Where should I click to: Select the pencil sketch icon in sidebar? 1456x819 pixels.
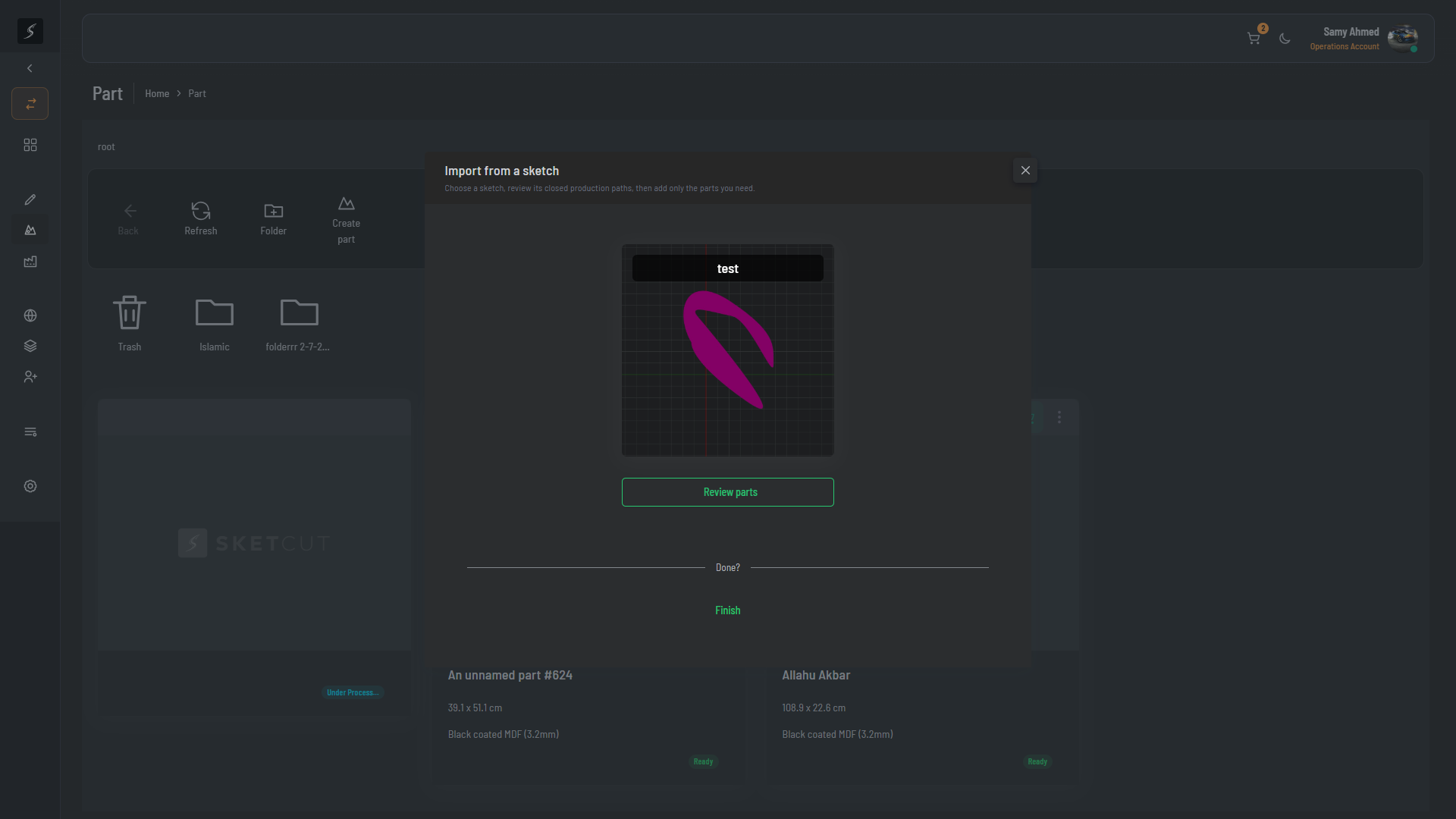(30, 199)
